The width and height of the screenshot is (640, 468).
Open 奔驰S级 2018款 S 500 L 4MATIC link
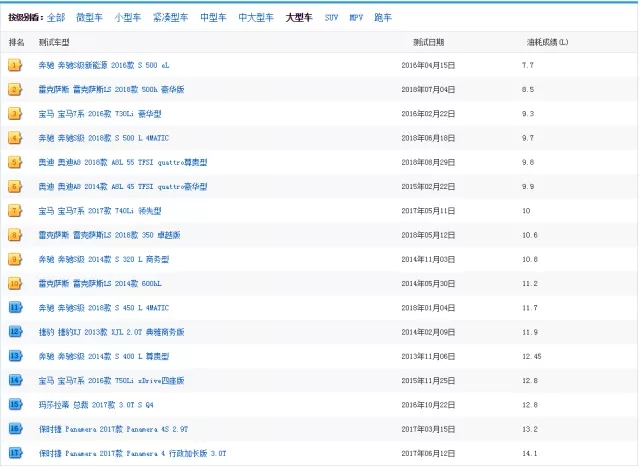(x=104, y=138)
